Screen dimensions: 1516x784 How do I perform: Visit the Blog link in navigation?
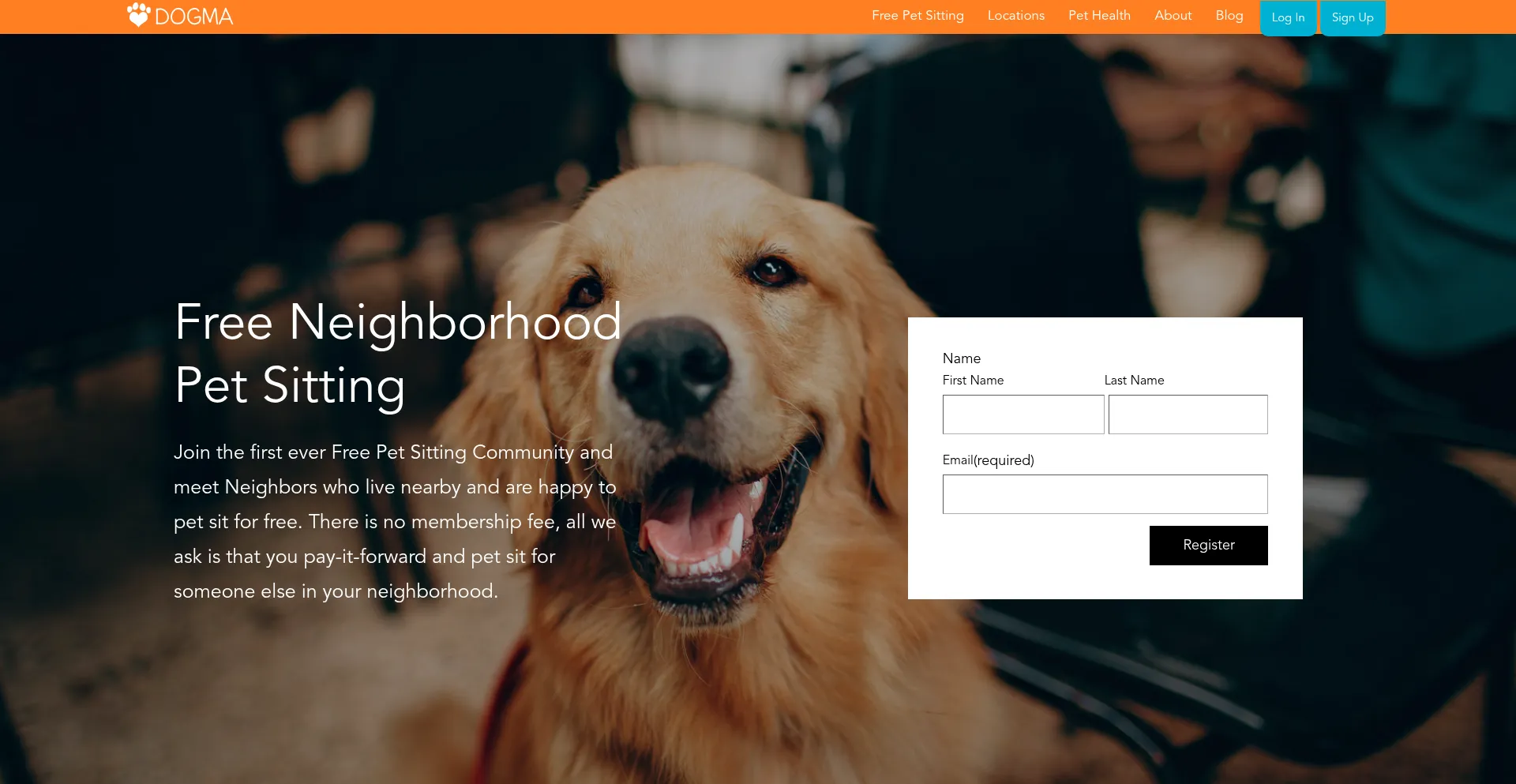coord(1229,16)
